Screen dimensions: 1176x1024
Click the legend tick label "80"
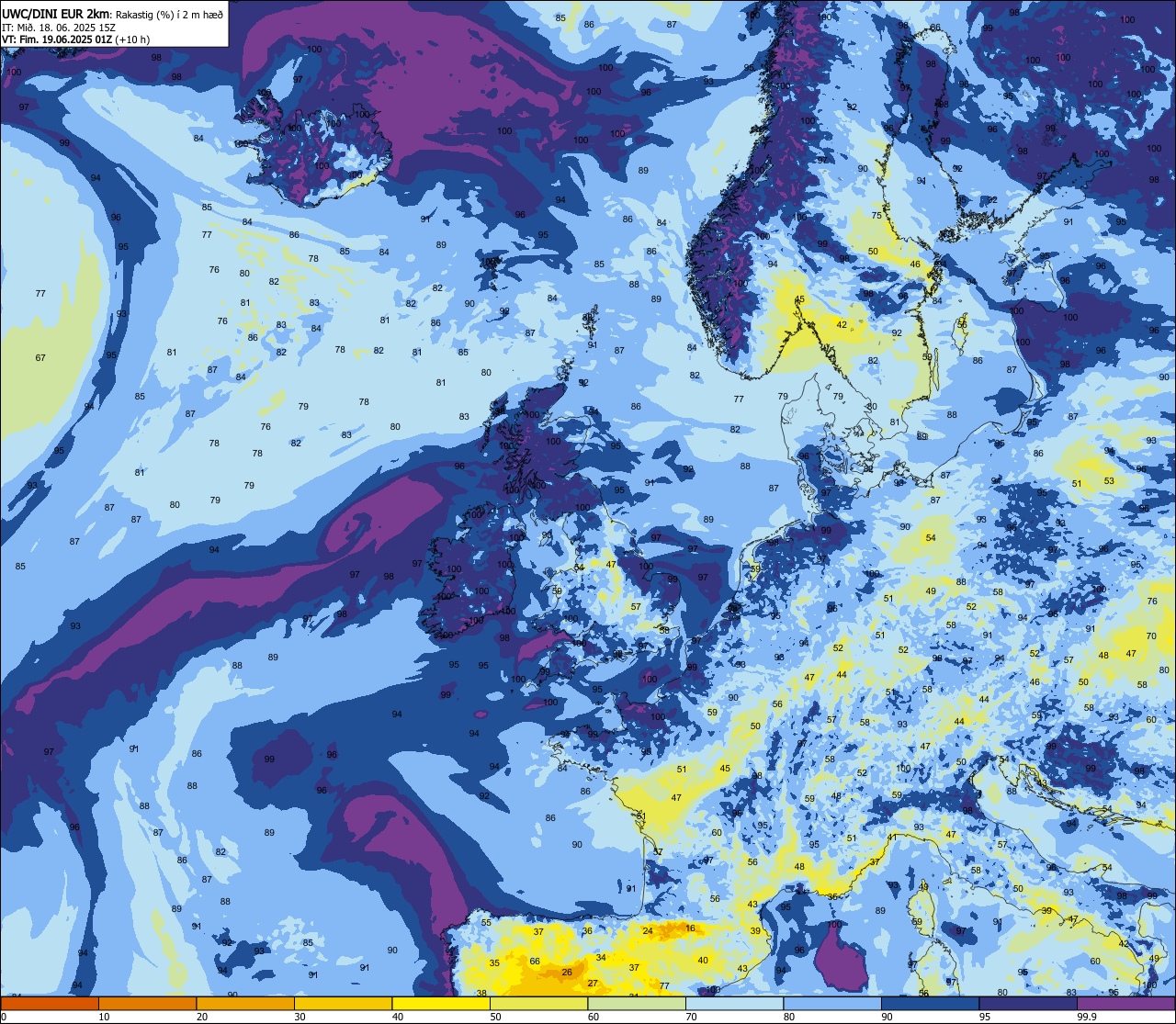(x=790, y=1017)
